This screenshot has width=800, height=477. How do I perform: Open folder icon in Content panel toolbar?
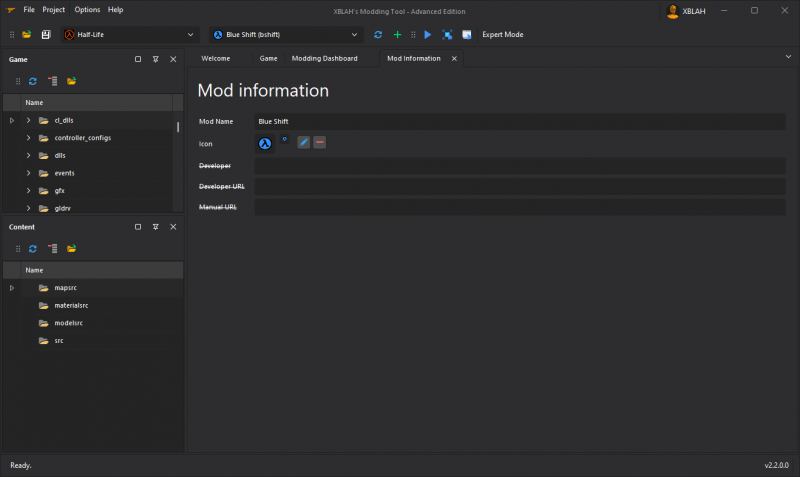pyautogui.click(x=71, y=248)
